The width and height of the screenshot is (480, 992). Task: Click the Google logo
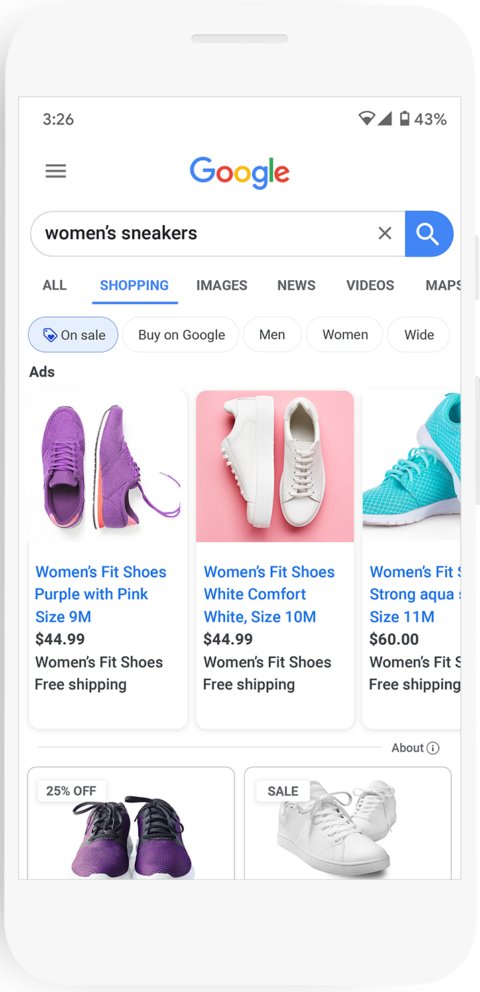[240, 172]
